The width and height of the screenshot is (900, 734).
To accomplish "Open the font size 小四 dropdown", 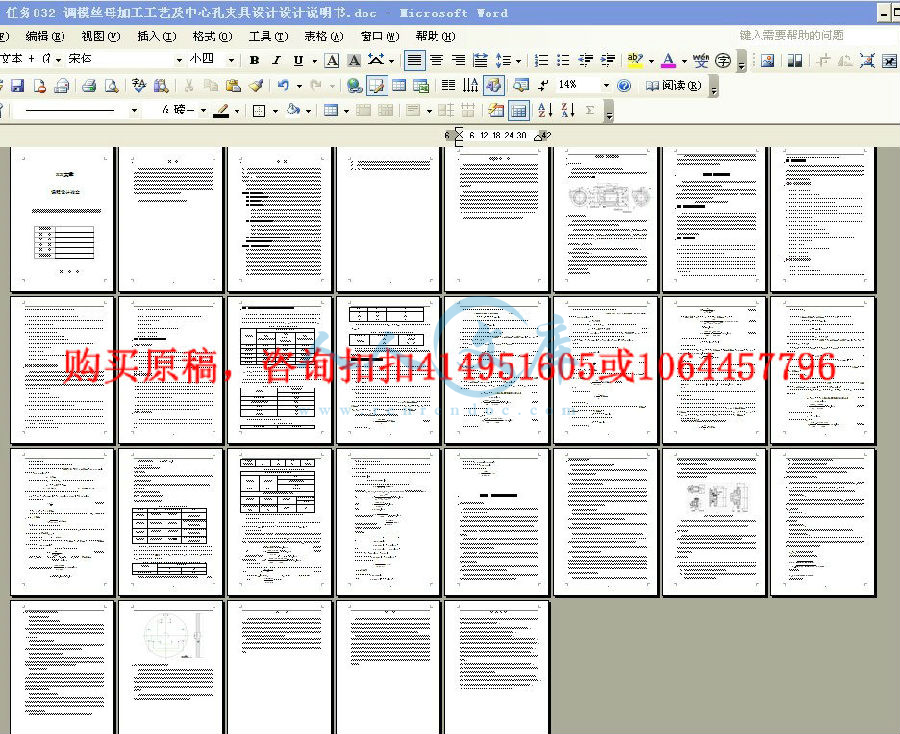I will (x=231, y=60).
